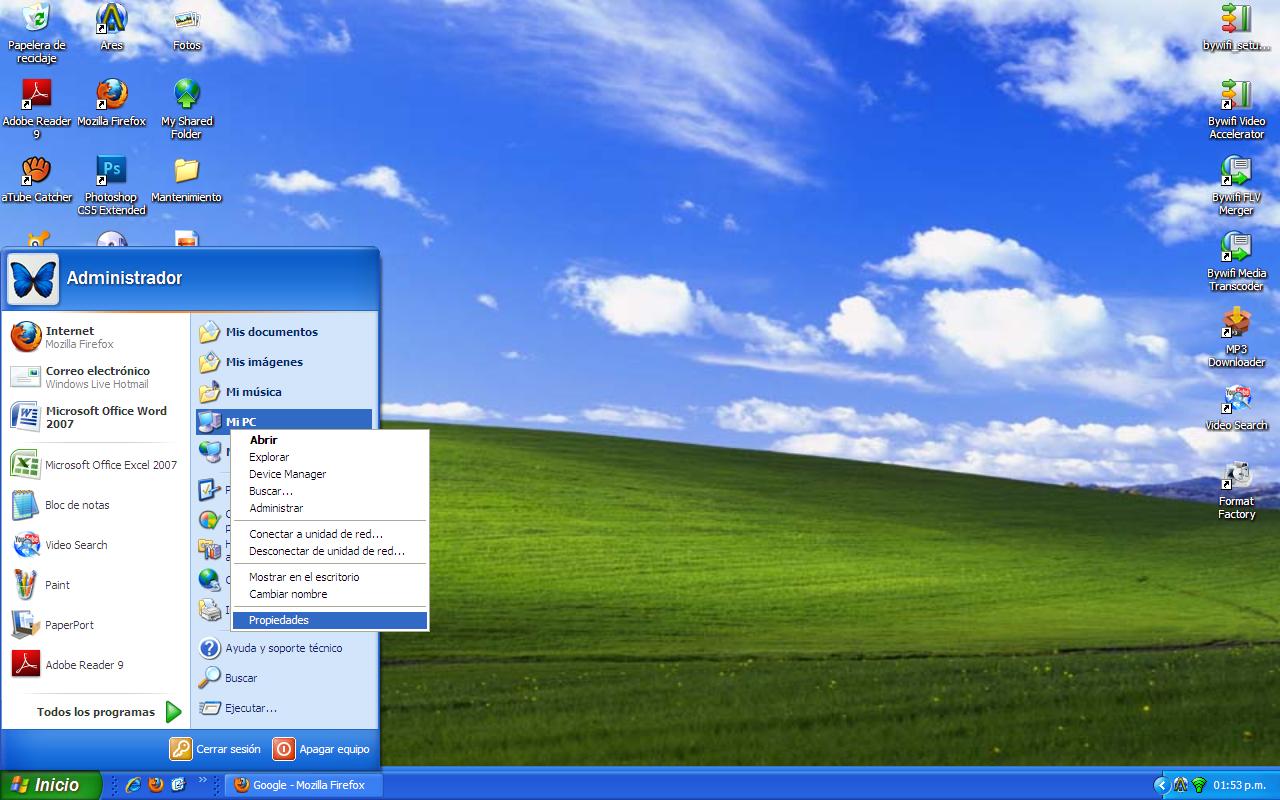Open Mis documentos in Start menu
Image resolution: width=1280 pixels, height=800 pixels.
point(284,332)
